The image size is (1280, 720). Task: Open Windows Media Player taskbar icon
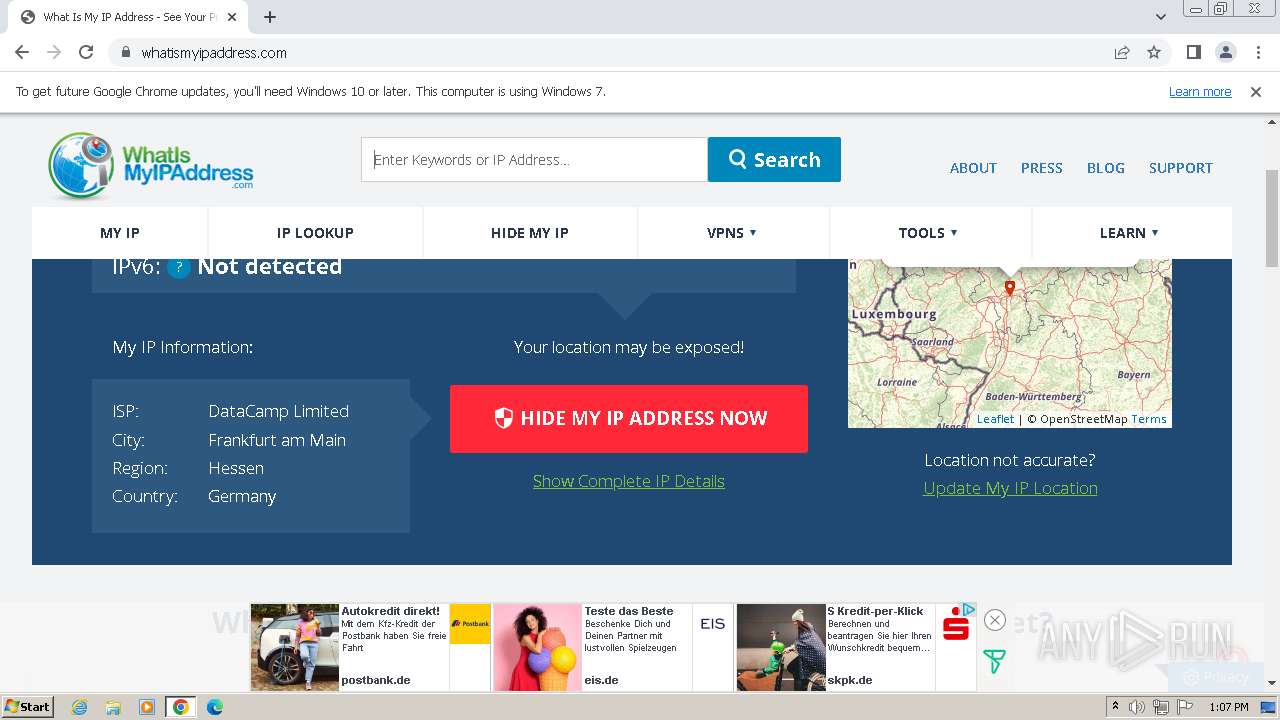click(146, 707)
